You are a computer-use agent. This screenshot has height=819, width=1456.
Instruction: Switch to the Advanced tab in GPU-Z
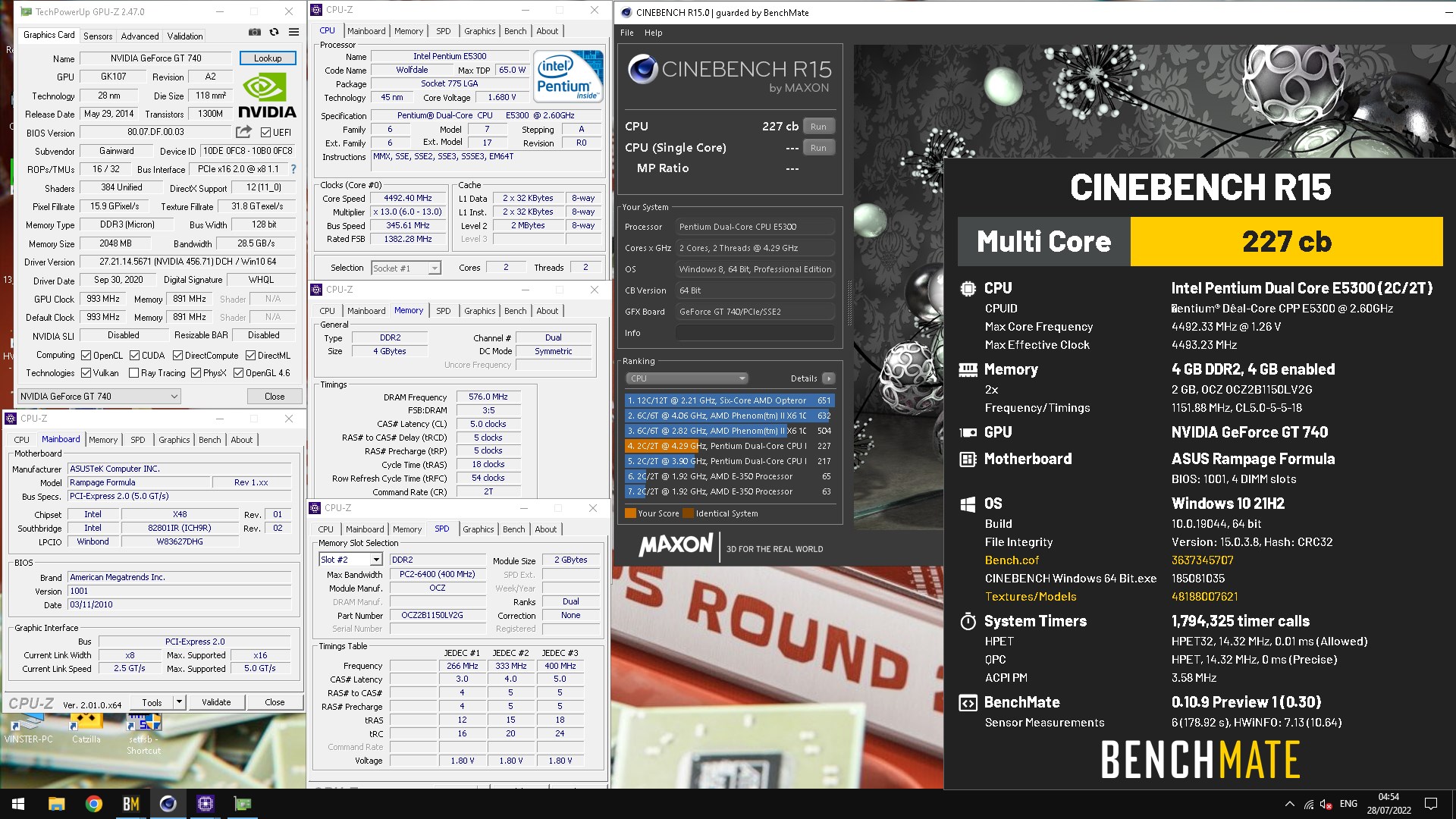140,36
